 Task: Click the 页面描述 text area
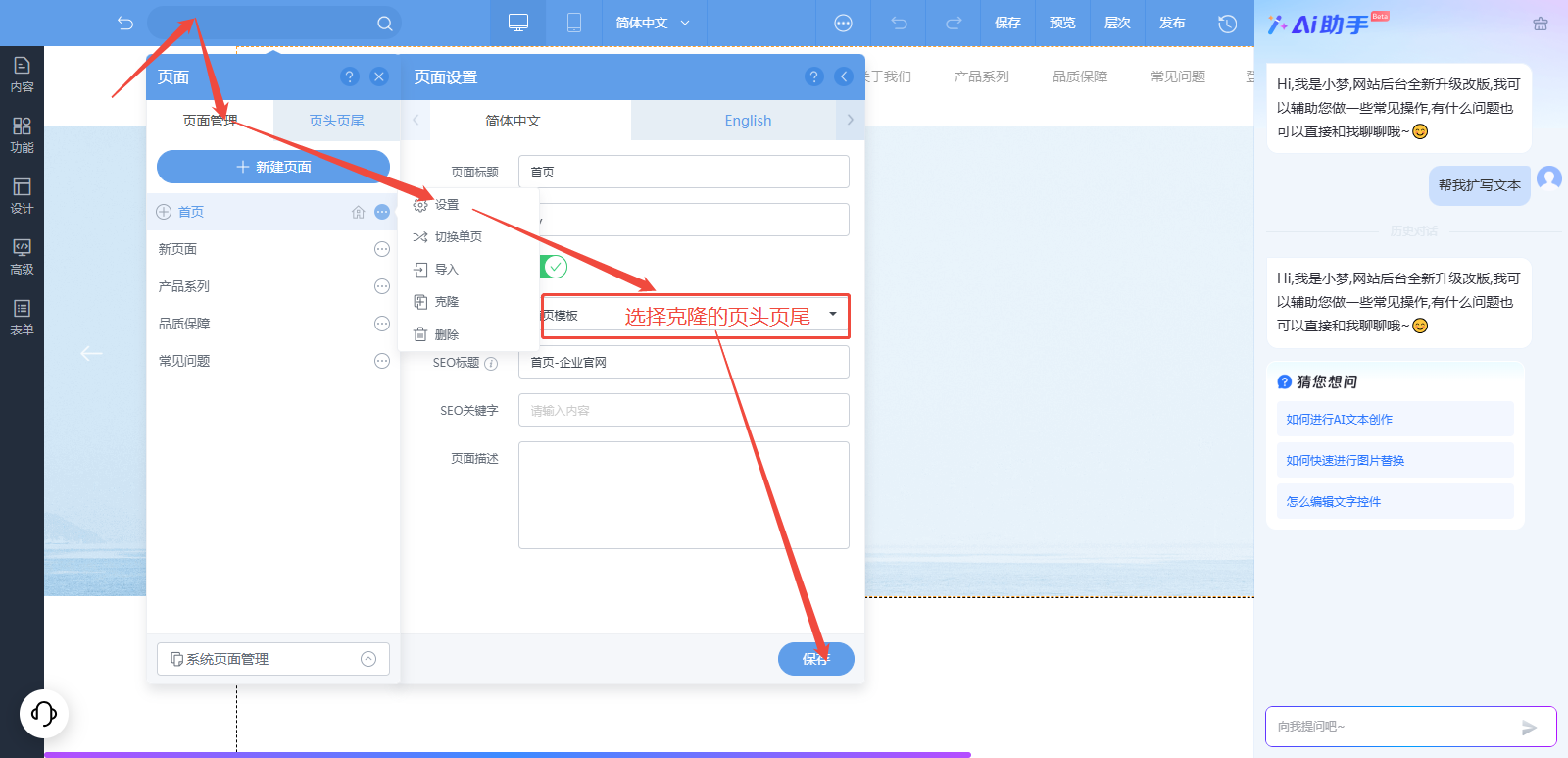[684, 495]
